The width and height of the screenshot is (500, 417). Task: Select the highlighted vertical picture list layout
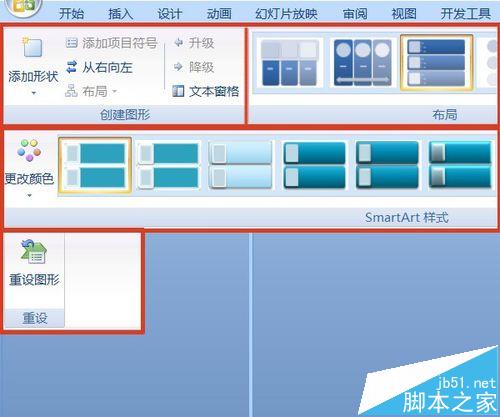click(x=436, y=63)
